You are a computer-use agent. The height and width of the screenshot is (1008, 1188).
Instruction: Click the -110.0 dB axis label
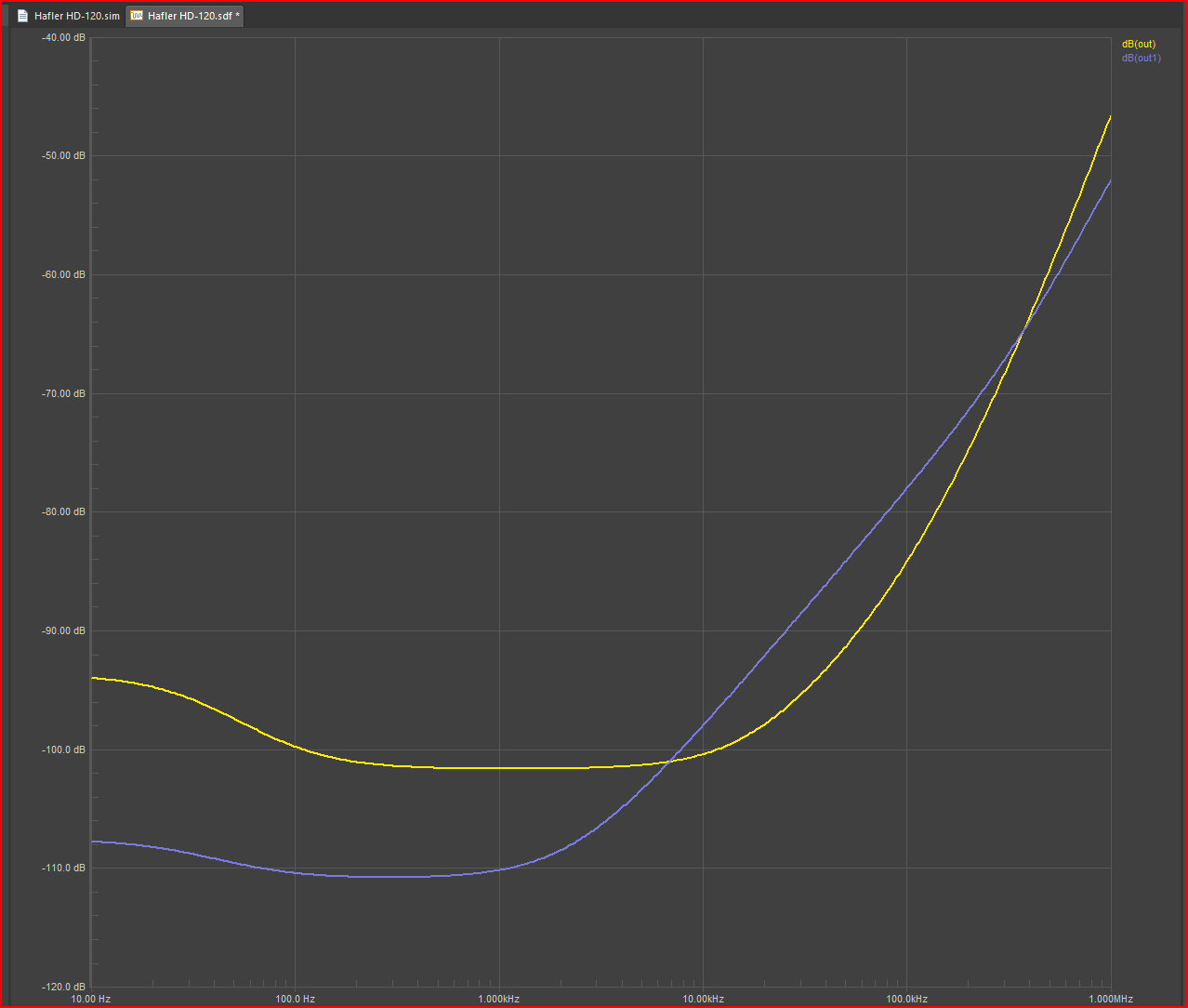point(64,868)
